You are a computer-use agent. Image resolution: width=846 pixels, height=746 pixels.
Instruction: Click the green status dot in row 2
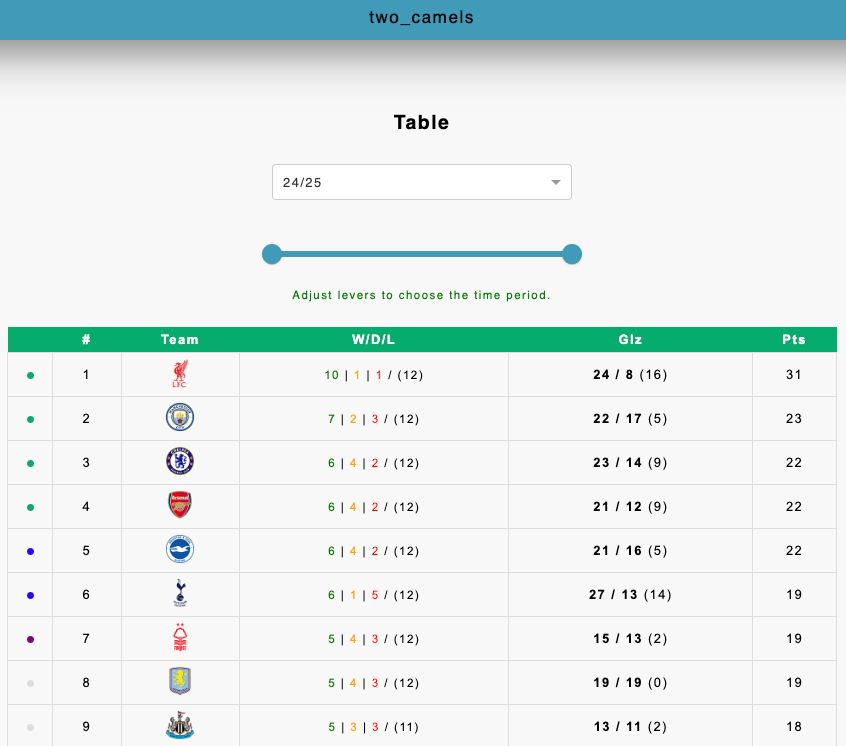(x=30, y=419)
